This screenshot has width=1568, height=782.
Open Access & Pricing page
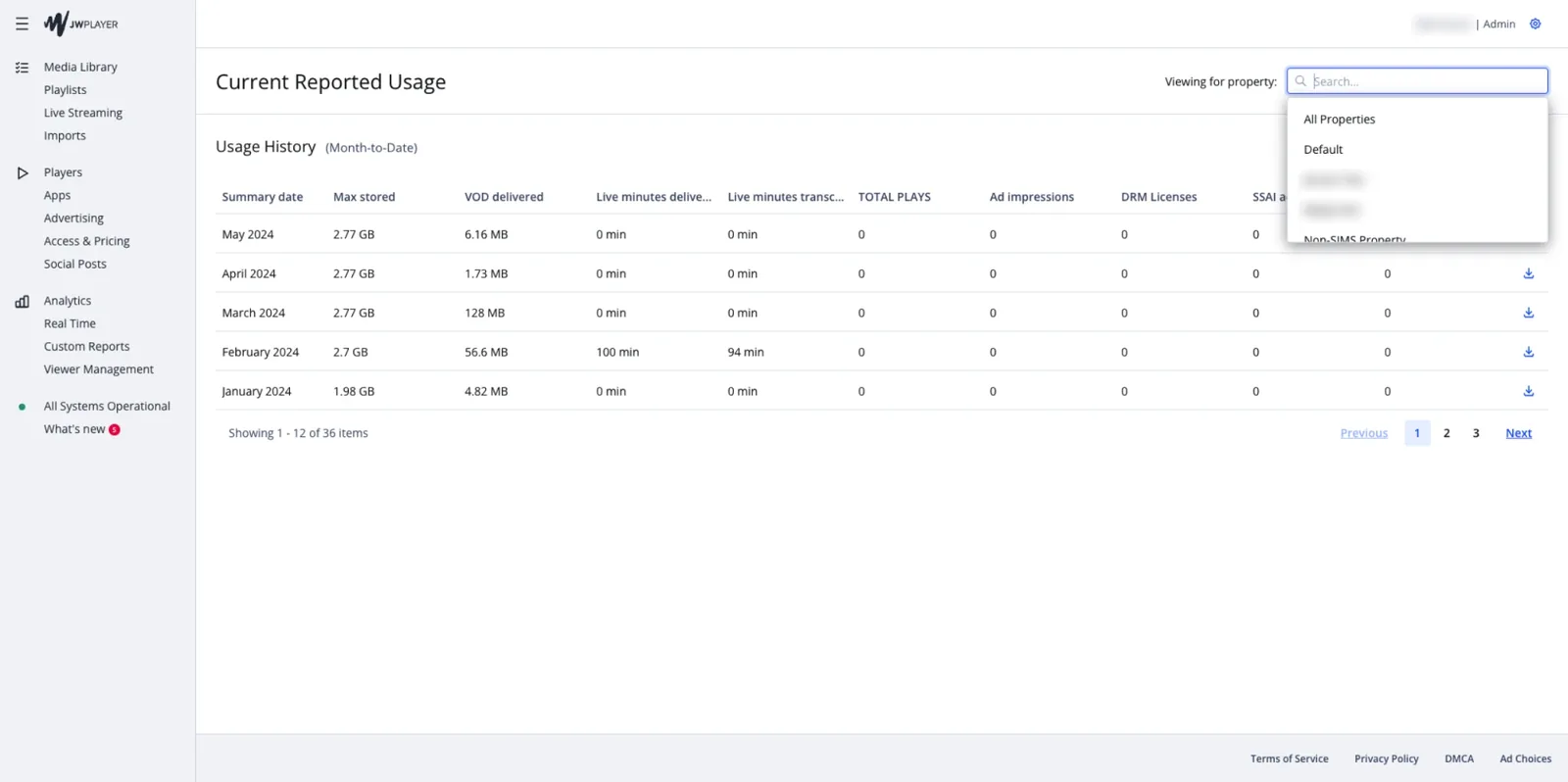86,241
